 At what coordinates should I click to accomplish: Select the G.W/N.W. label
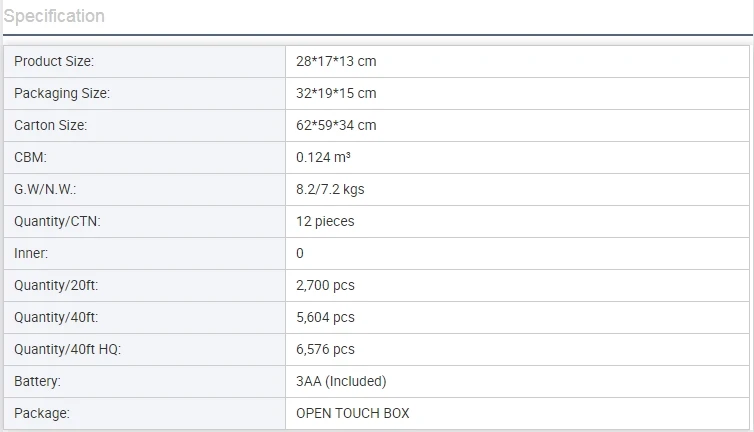click(x=45, y=189)
